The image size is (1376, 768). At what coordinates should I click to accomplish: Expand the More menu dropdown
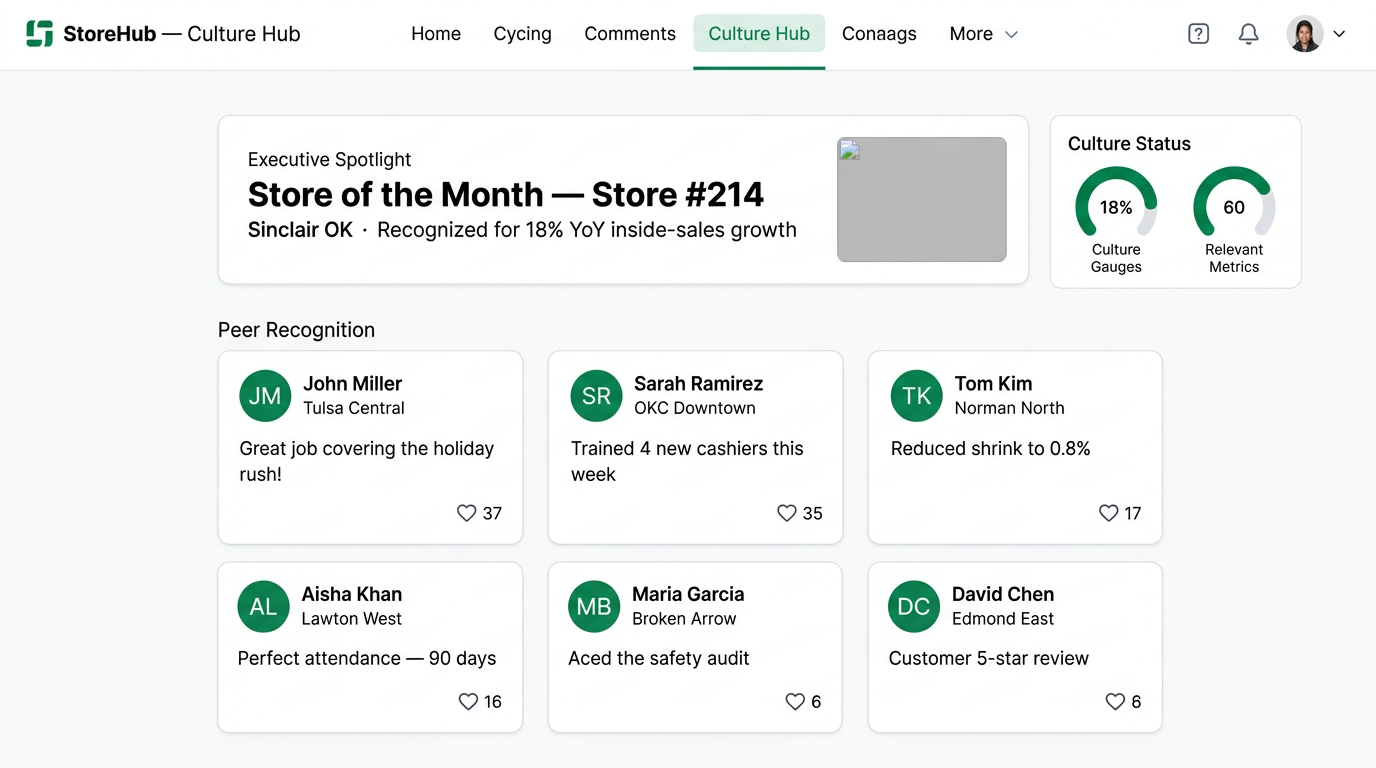click(984, 34)
